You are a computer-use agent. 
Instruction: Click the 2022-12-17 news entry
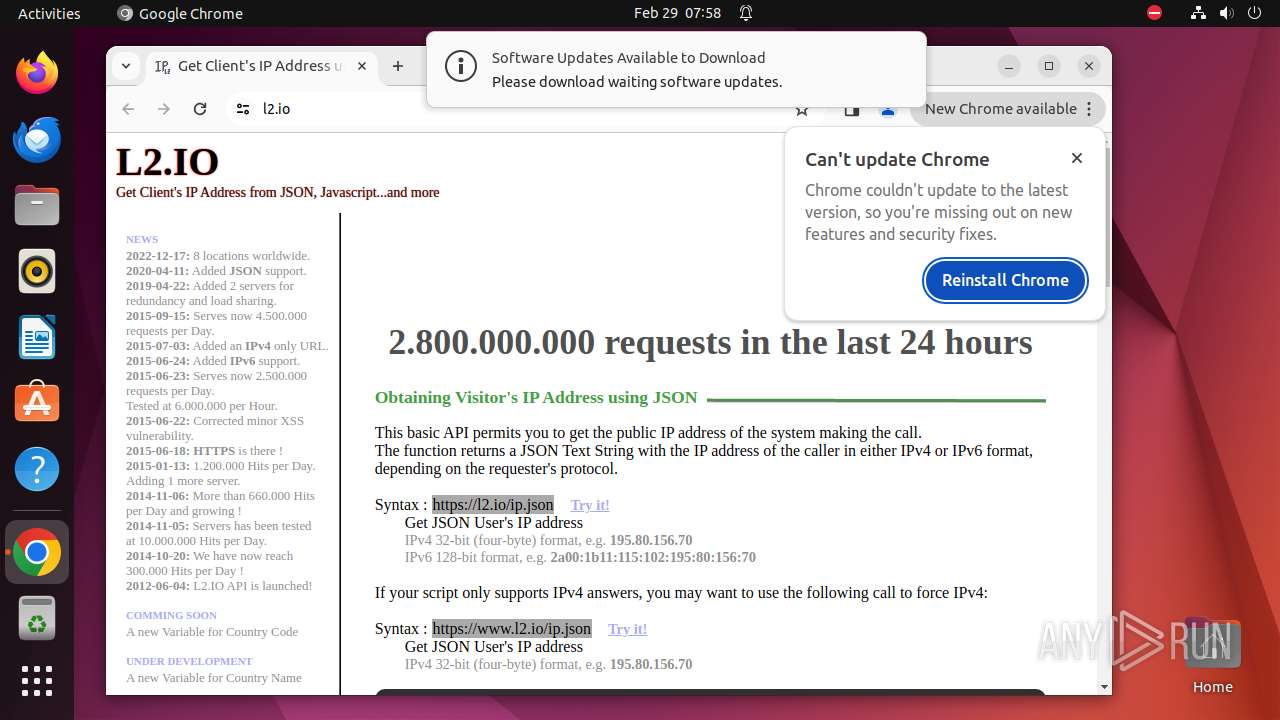pyautogui.click(x=218, y=256)
